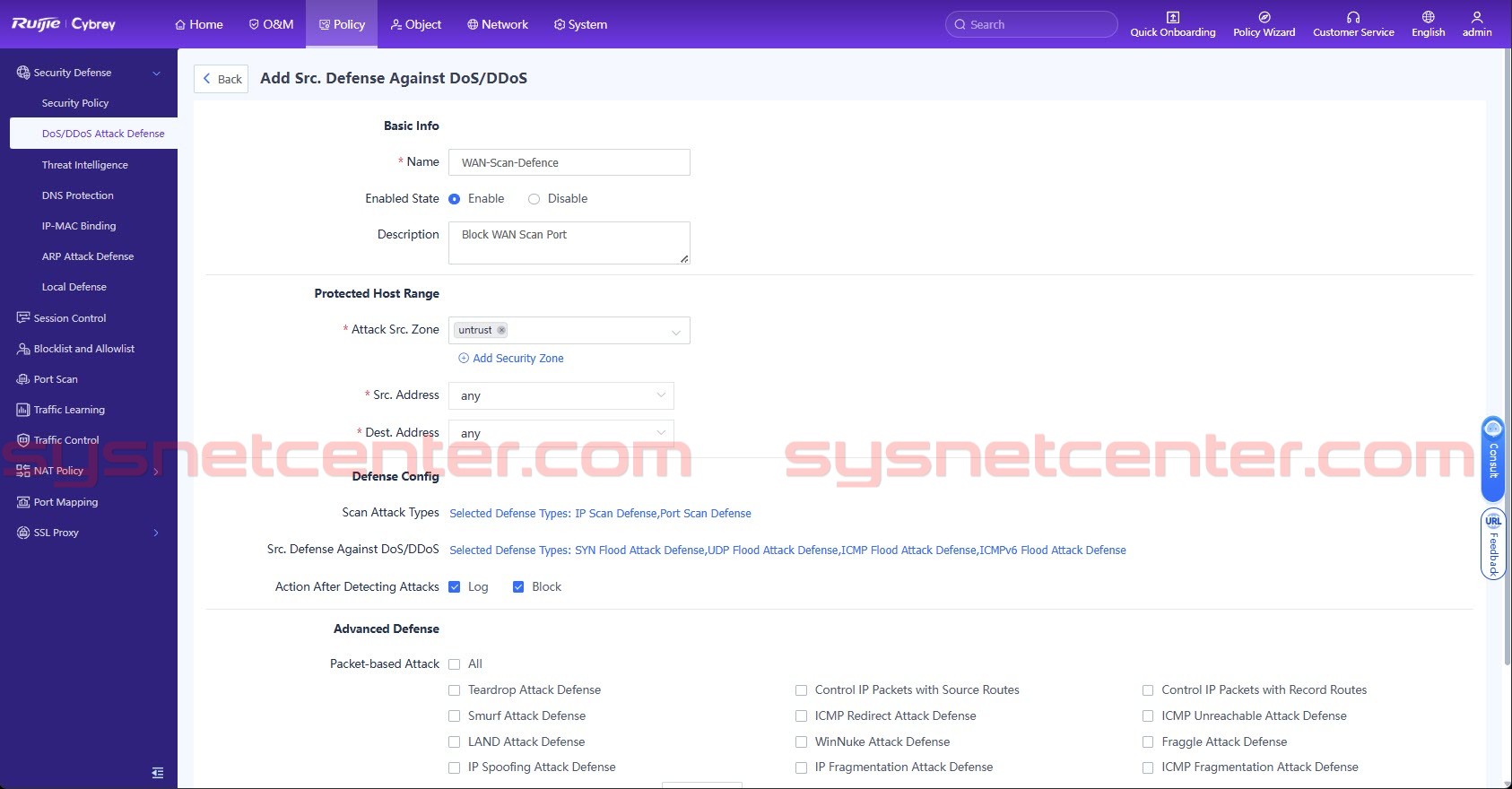Click the Add Security Zone link
Viewport: 1512px width, 789px height.
511,359
